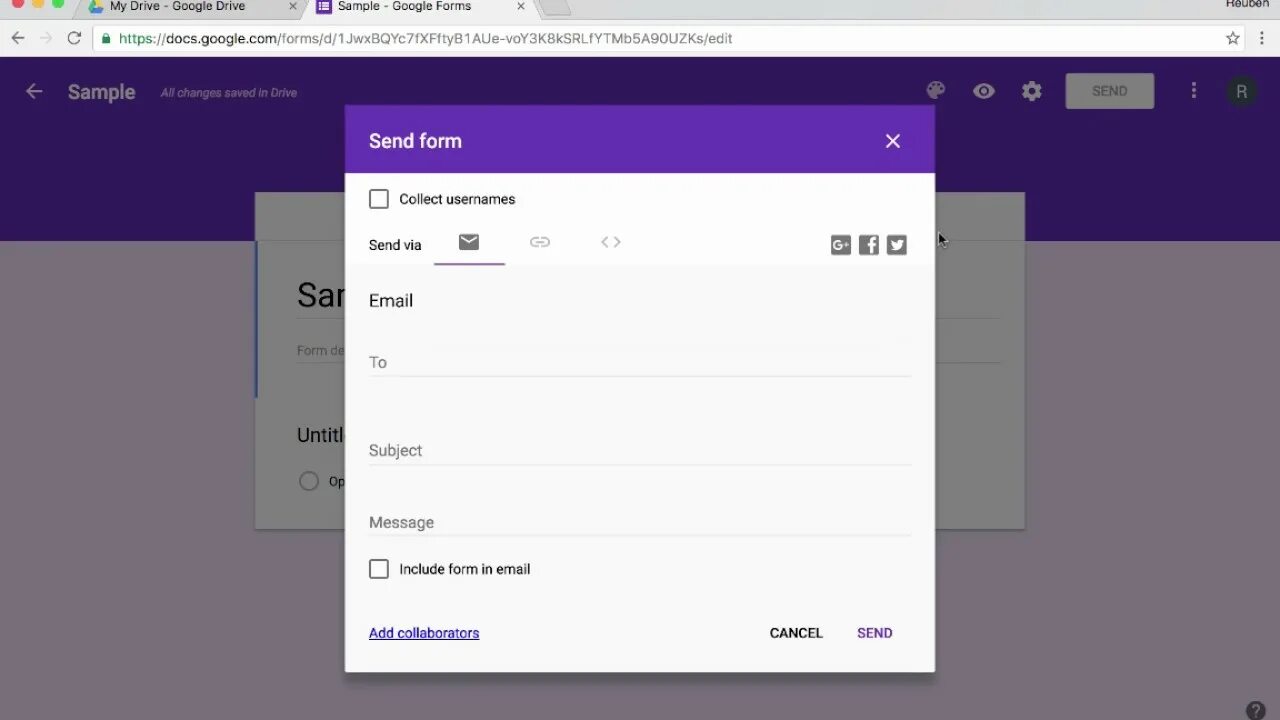
Task: Switch to My Drive browser tab
Action: [190, 6]
